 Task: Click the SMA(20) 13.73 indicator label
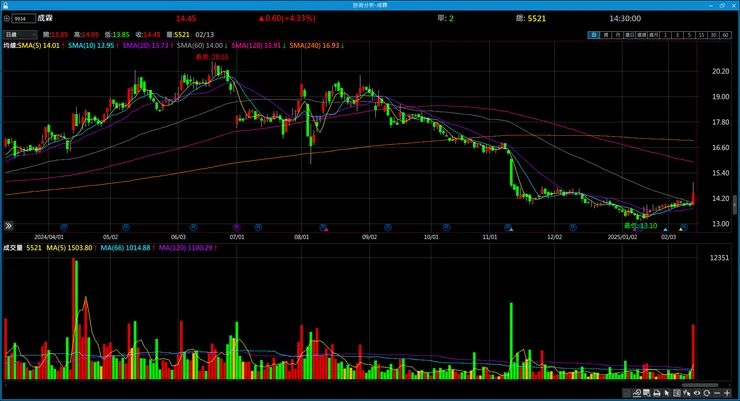[145, 45]
